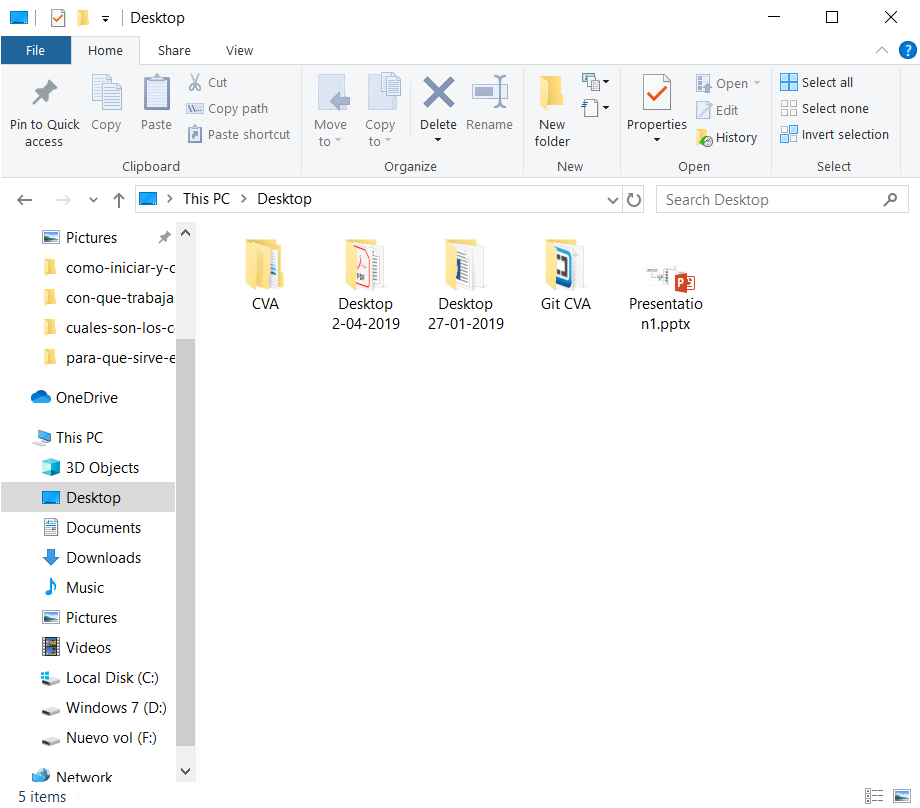Open Documents in sidebar
Image resolution: width=920 pixels, height=808 pixels.
92,528
